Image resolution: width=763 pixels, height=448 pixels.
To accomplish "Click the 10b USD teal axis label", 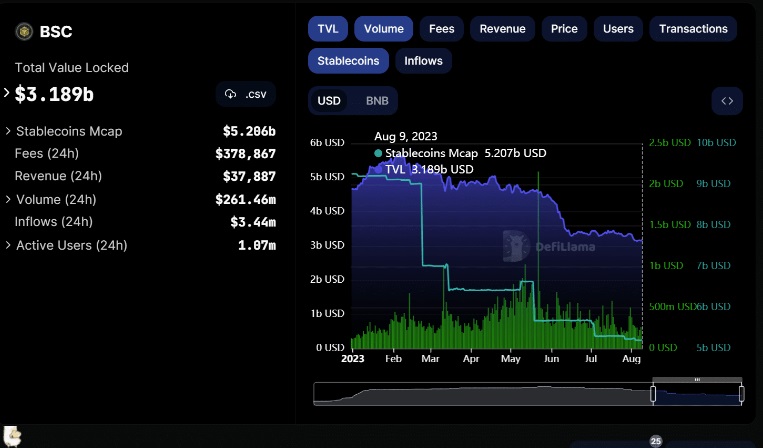I will pos(716,143).
